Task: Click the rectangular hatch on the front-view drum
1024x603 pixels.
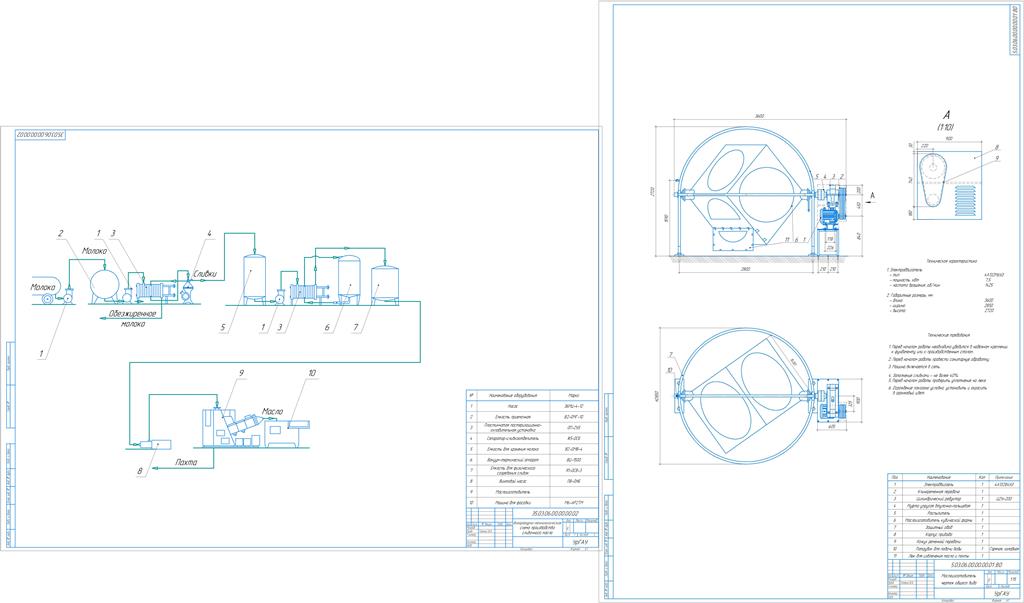Action: pos(732,237)
